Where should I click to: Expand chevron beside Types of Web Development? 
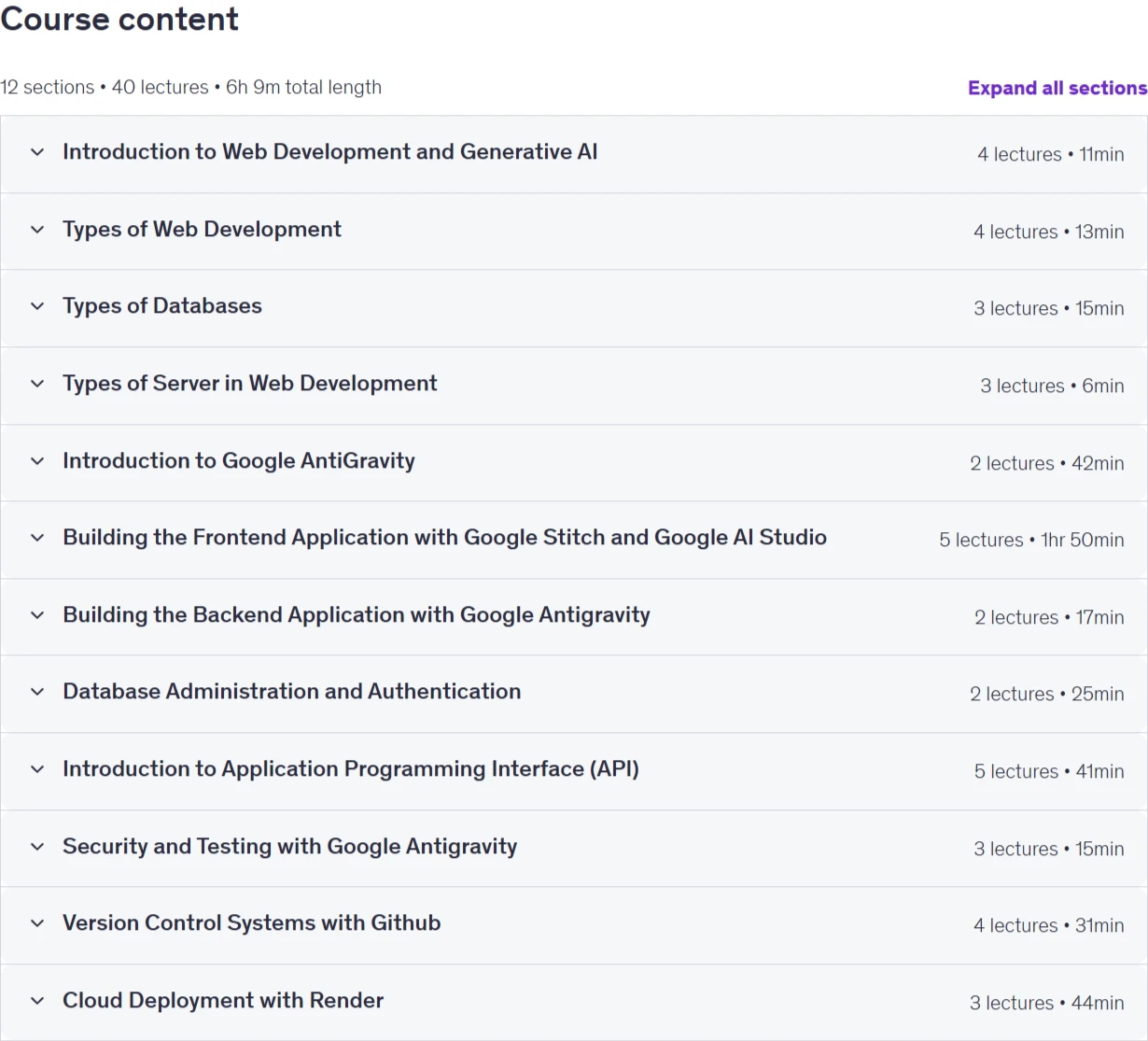click(37, 230)
